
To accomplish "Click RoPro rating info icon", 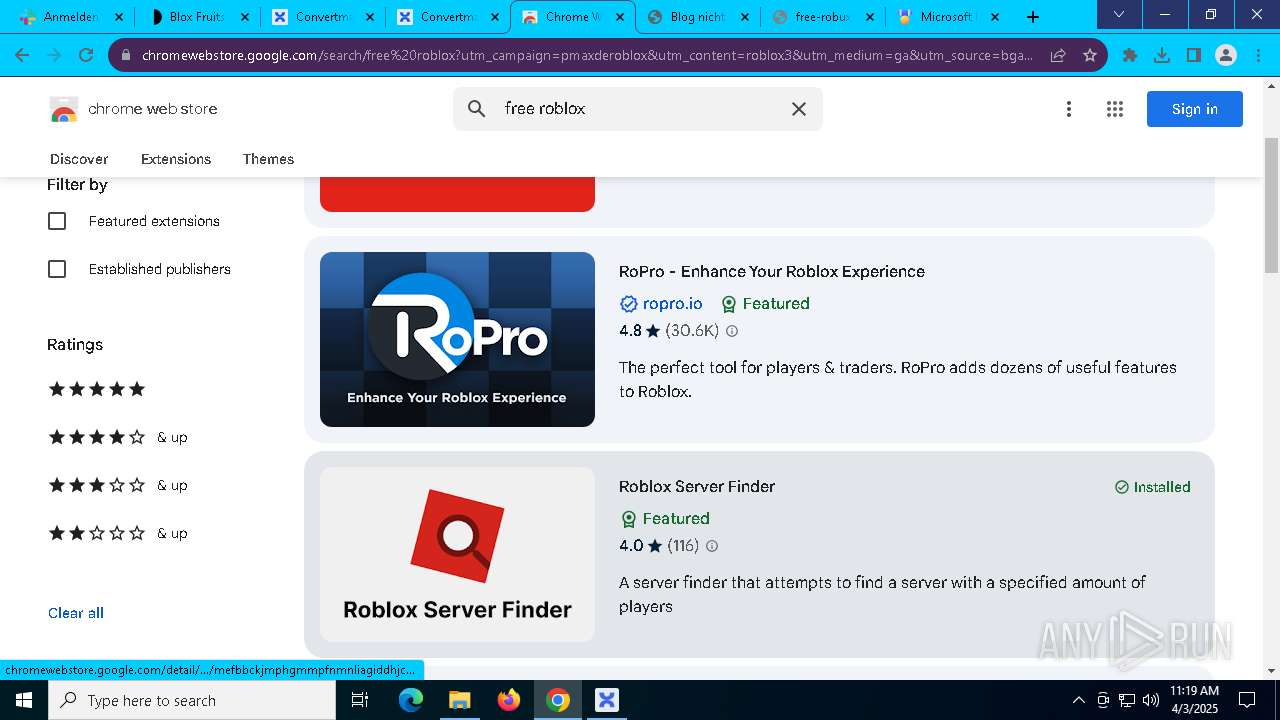I will (x=732, y=331).
